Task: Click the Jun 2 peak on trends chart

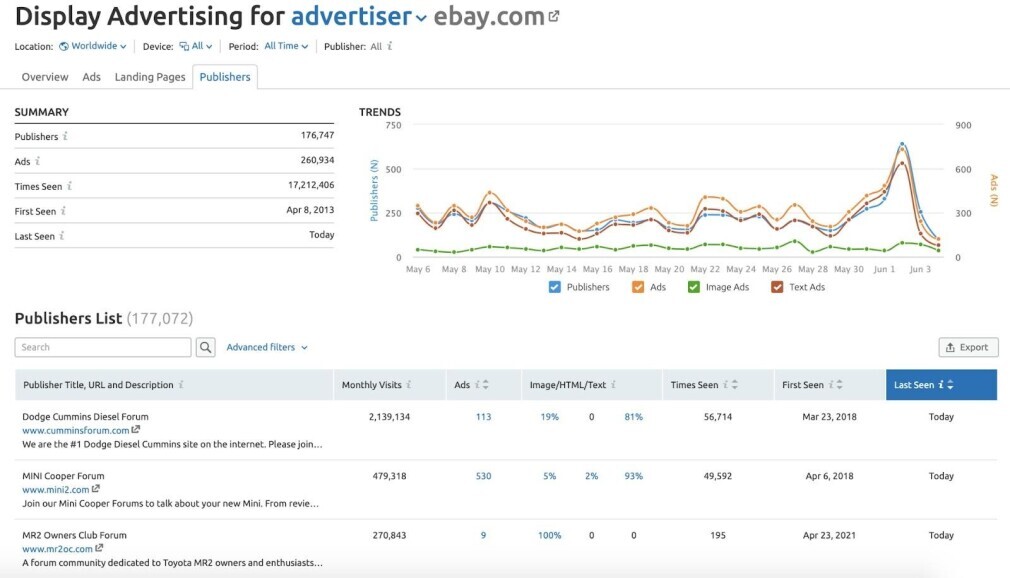Action: pos(902,144)
